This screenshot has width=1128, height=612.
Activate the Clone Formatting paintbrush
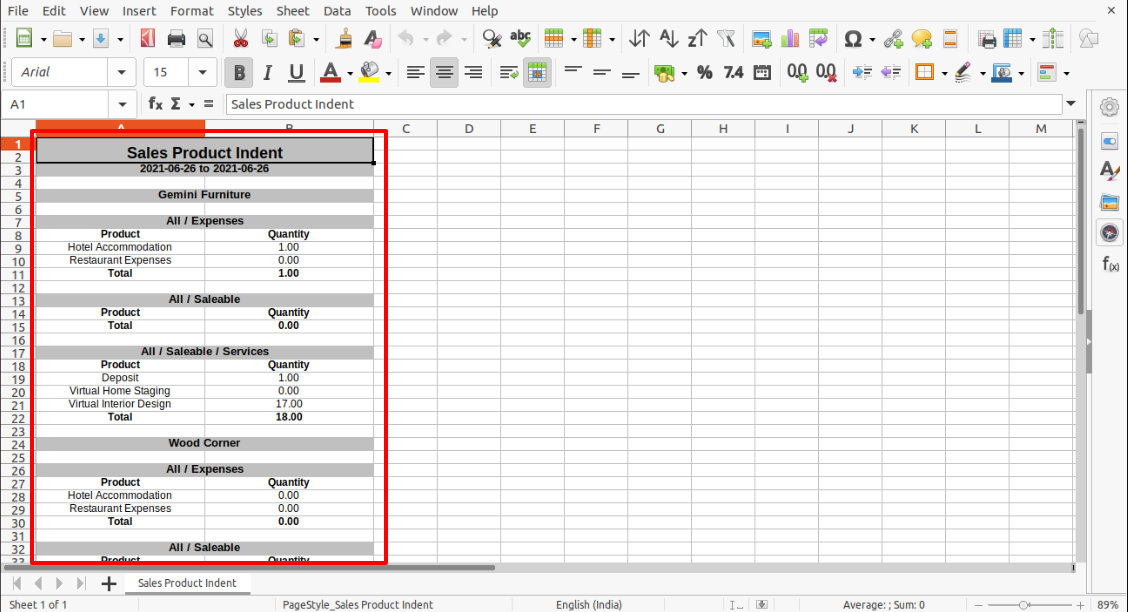pos(344,38)
